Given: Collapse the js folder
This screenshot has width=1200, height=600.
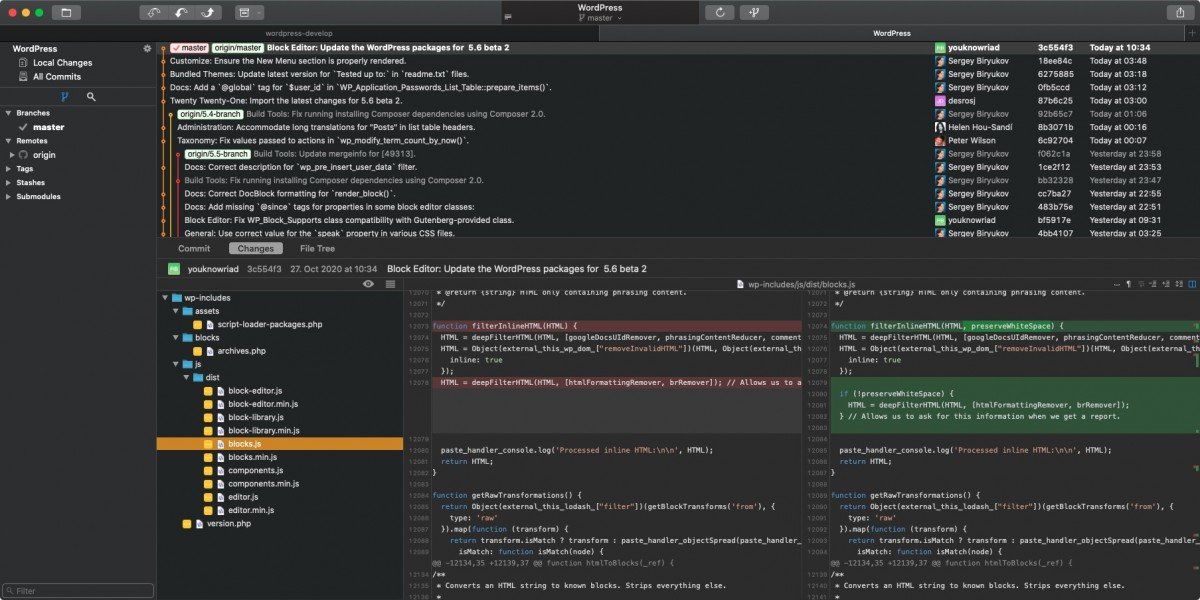Looking at the screenshot, I should pyautogui.click(x=175, y=364).
